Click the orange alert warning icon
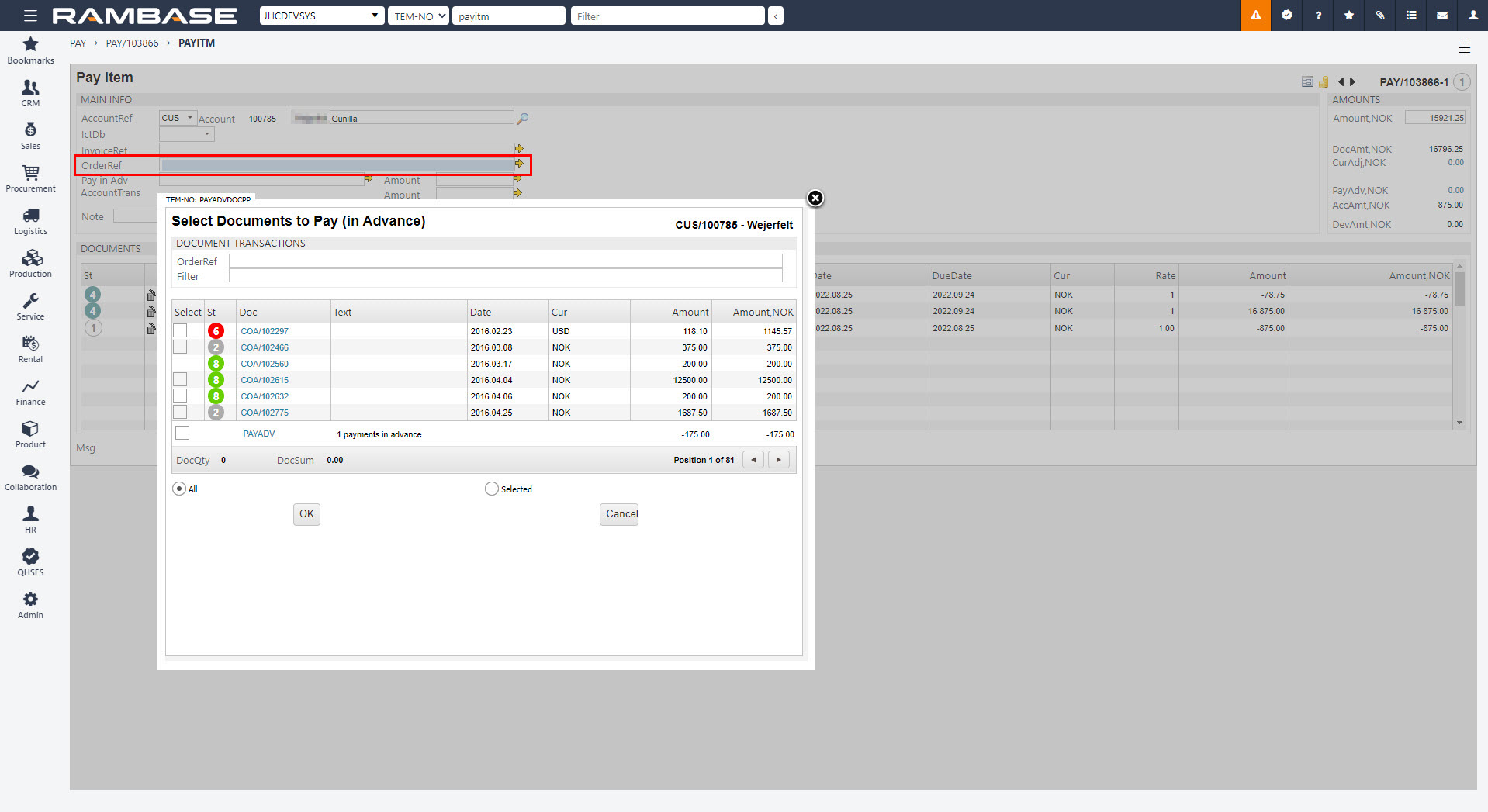 [1255, 16]
